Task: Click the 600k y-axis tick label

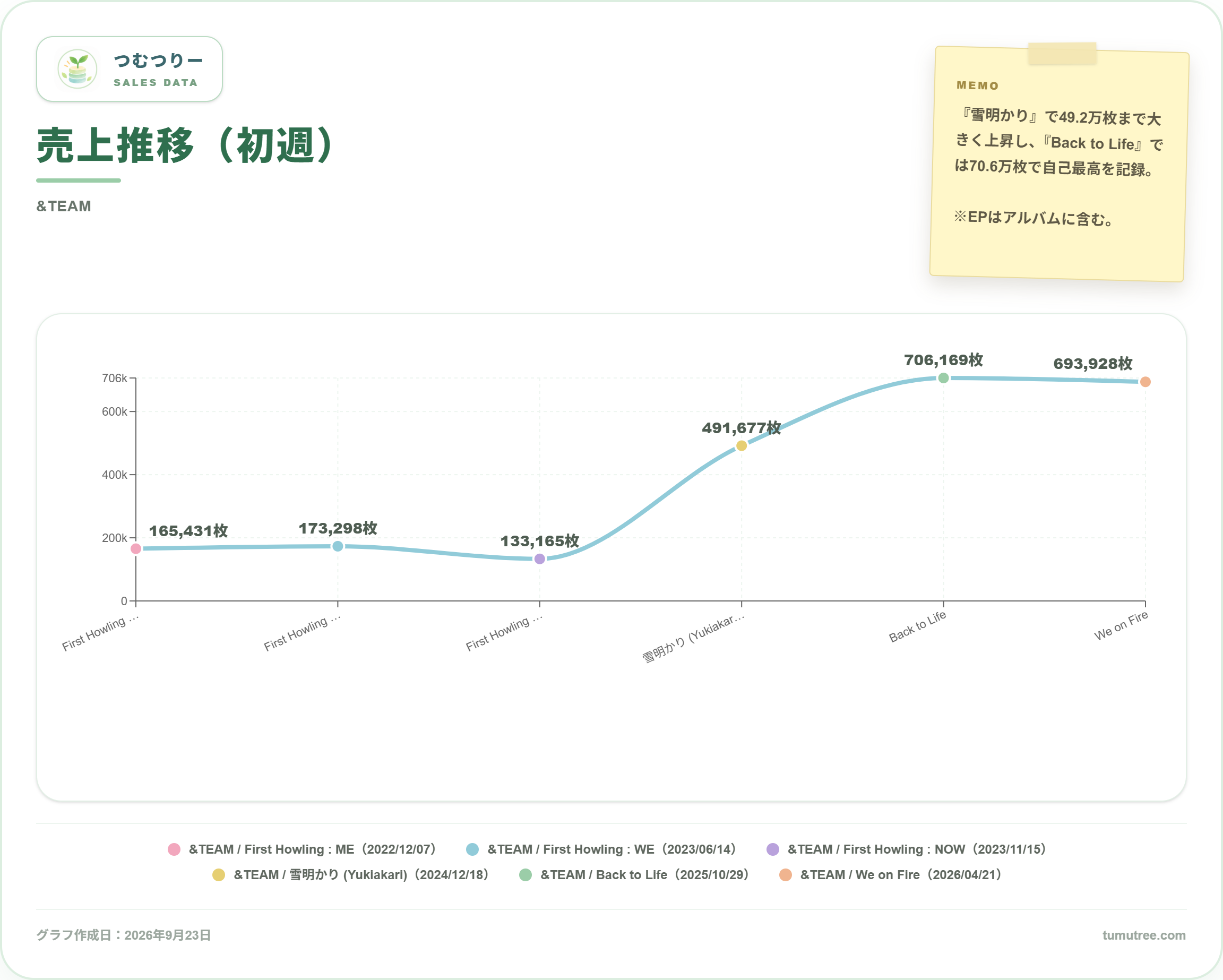Action: pos(115,412)
